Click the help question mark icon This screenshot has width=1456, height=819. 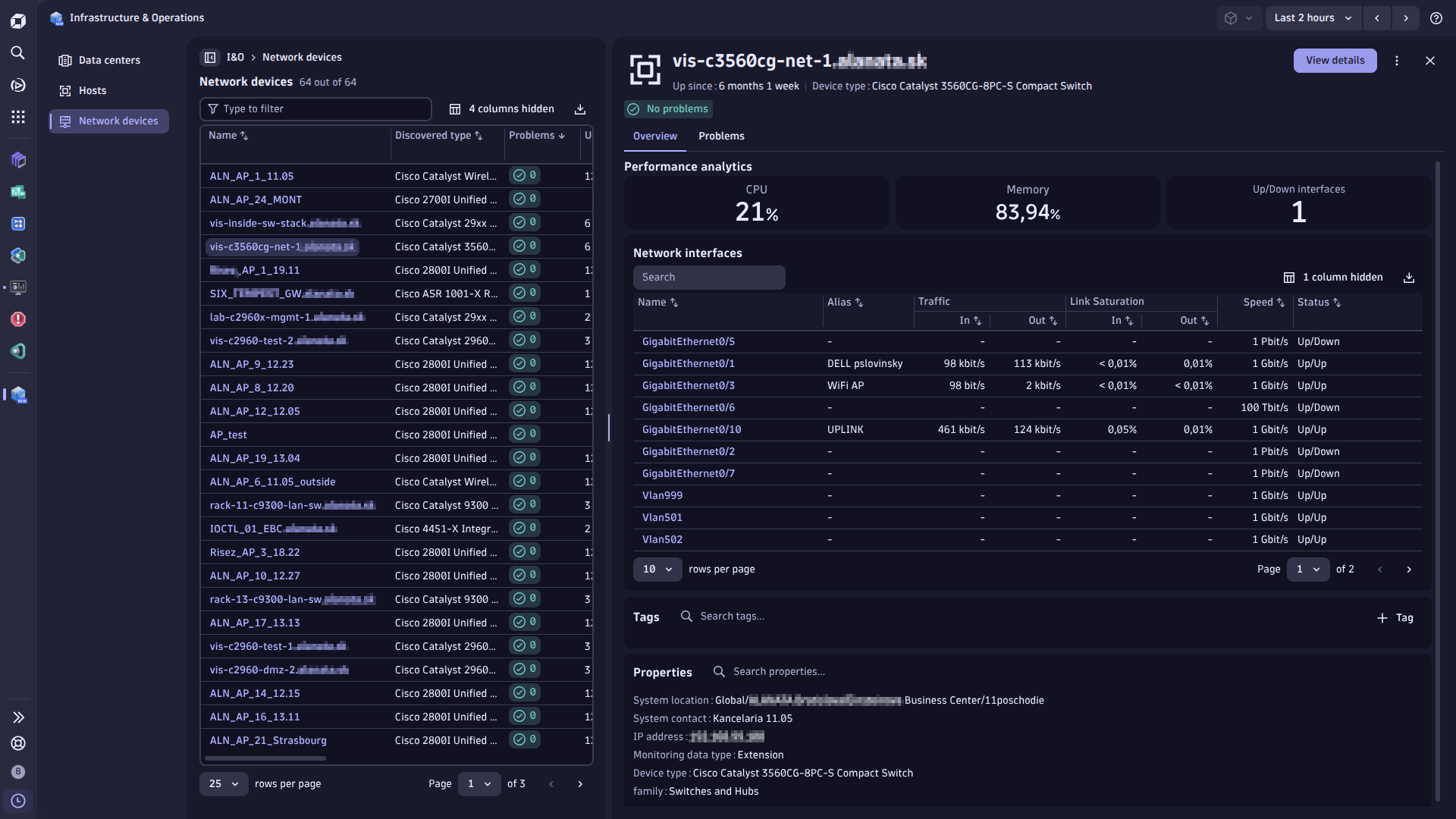point(1436,18)
